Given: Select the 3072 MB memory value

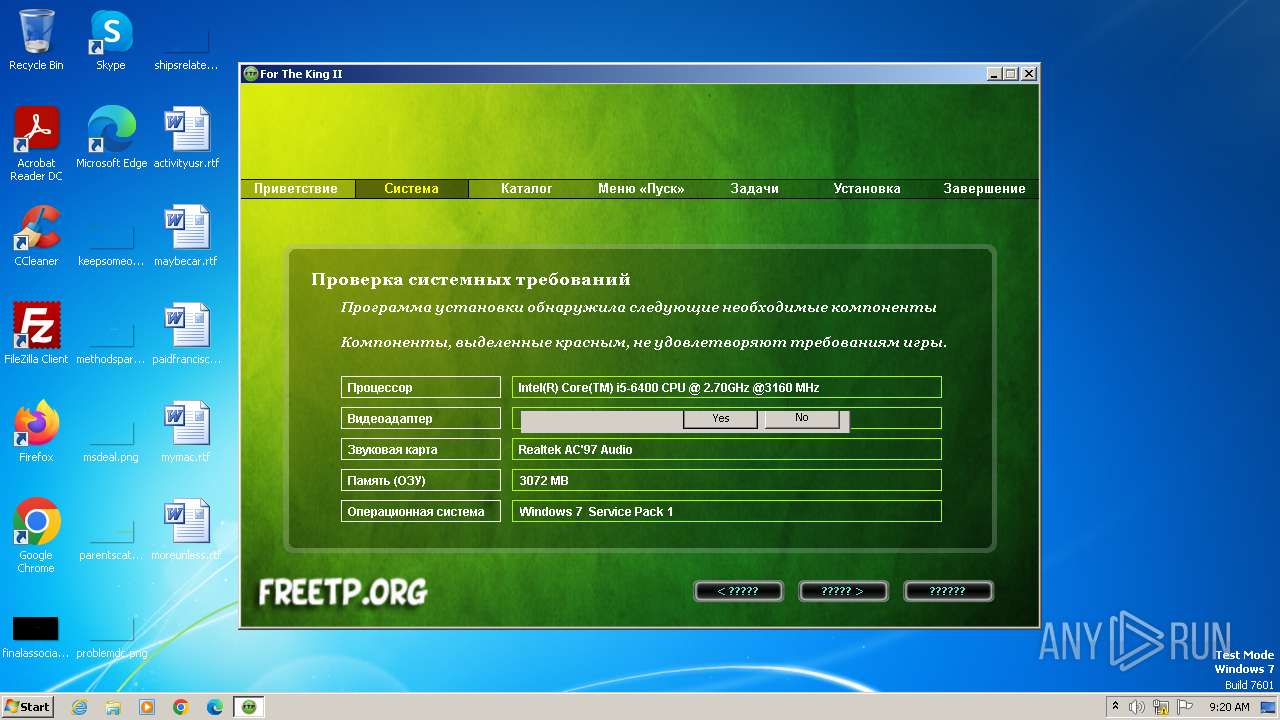Looking at the screenshot, I should pos(727,480).
